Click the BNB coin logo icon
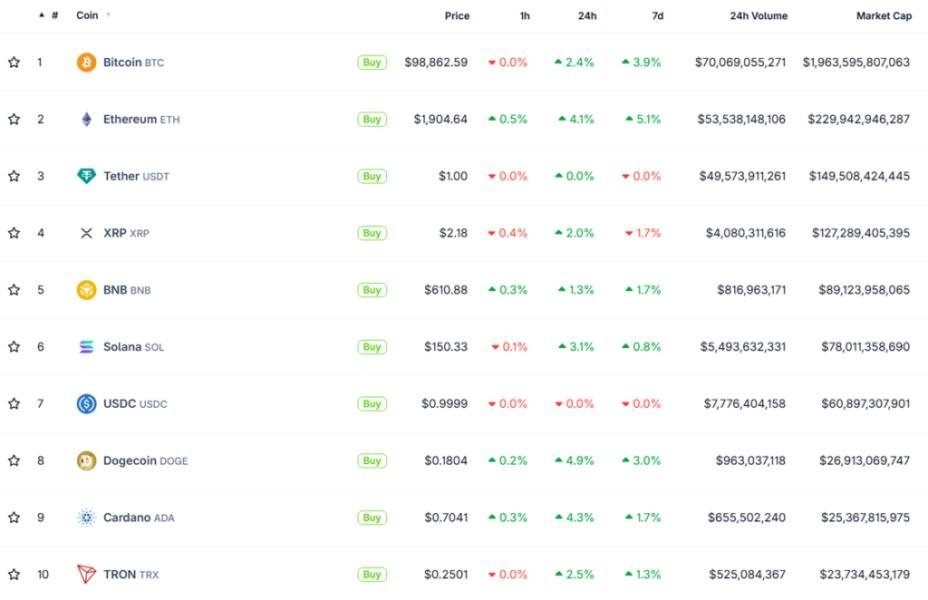 point(87,290)
